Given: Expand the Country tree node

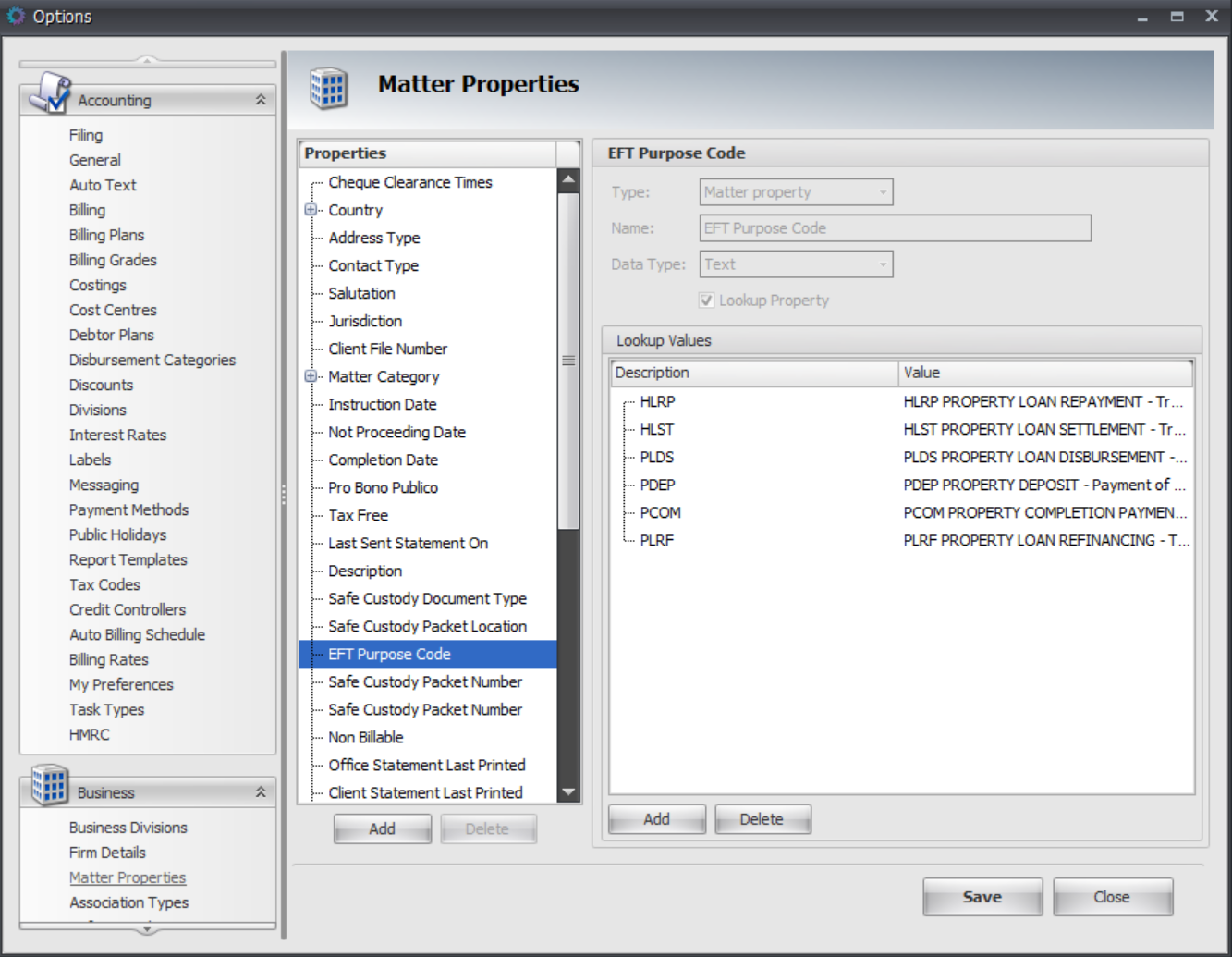Looking at the screenshot, I should tap(311, 210).
